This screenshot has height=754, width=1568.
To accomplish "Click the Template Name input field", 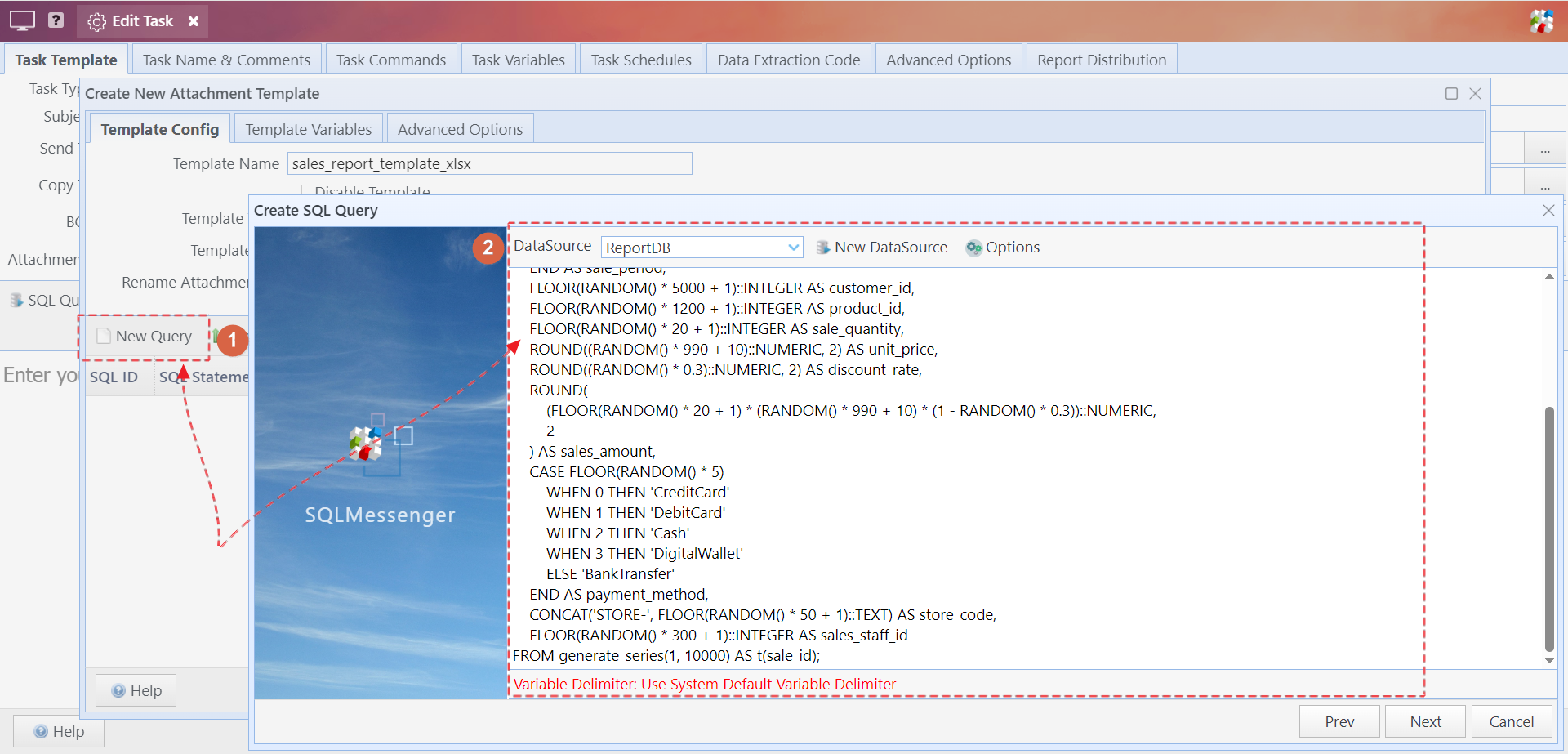I will (x=489, y=163).
